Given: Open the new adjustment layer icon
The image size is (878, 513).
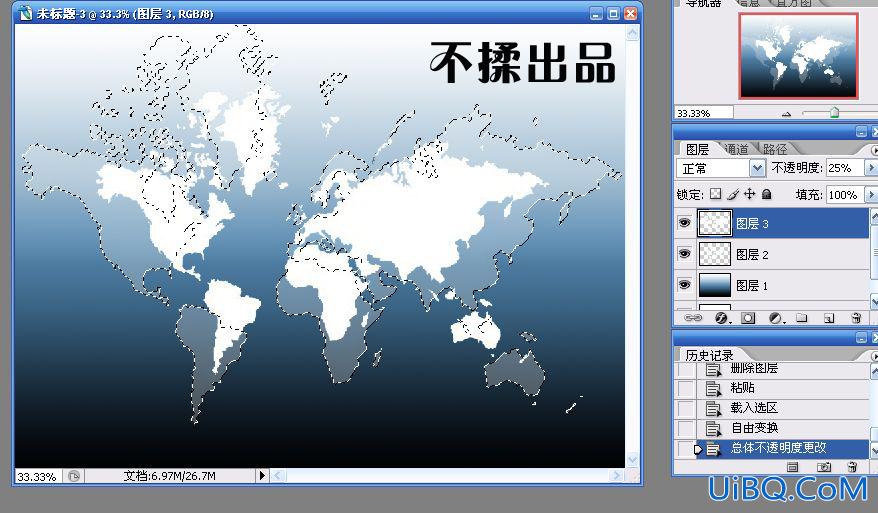Looking at the screenshot, I should (776, 318).
